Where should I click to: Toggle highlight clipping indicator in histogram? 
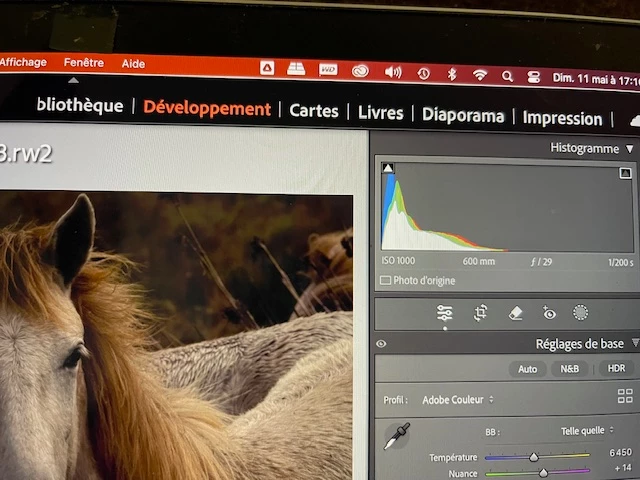tap(625, 173)
